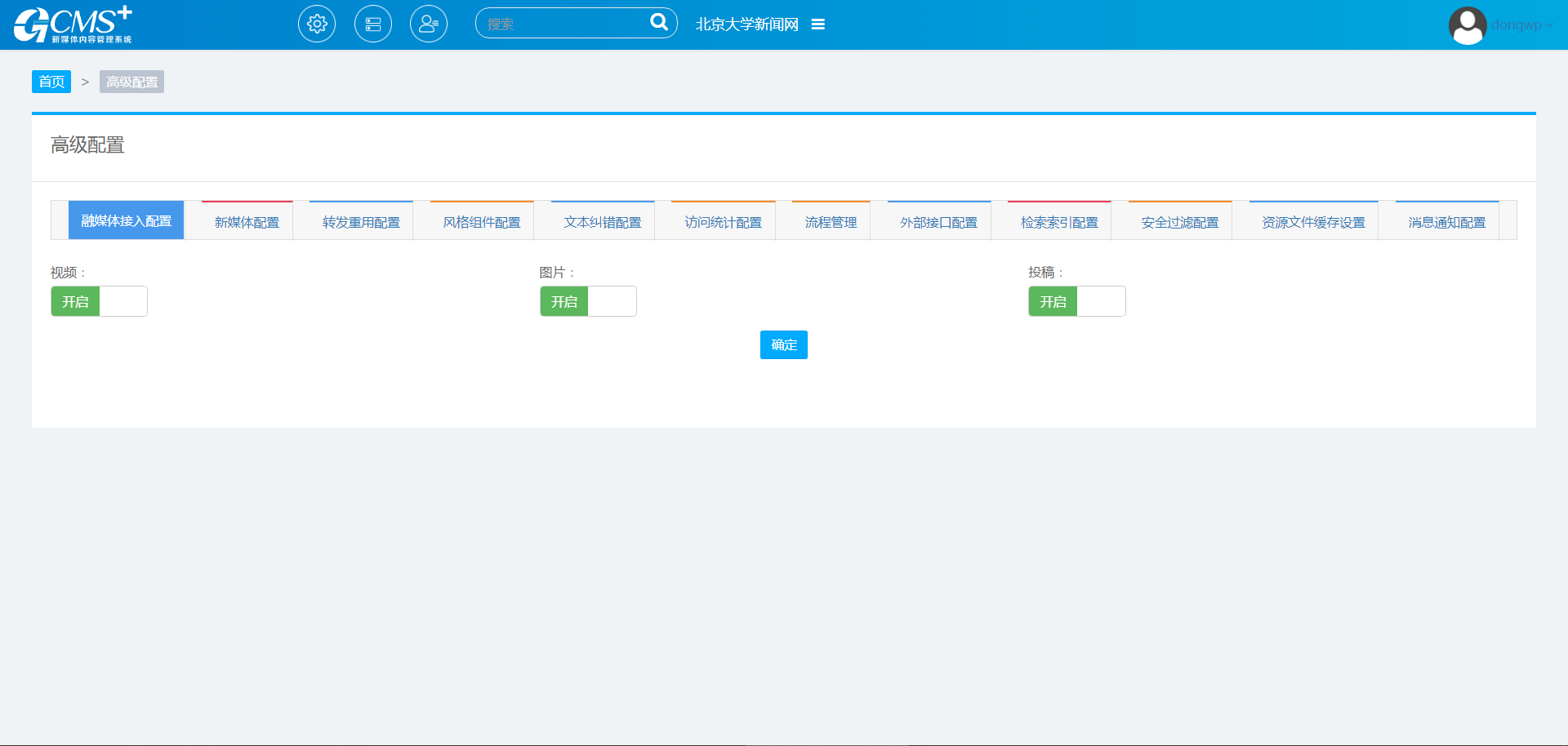Toggle the 投稿 switch

pyautogui.click(x=1076, y=301)
